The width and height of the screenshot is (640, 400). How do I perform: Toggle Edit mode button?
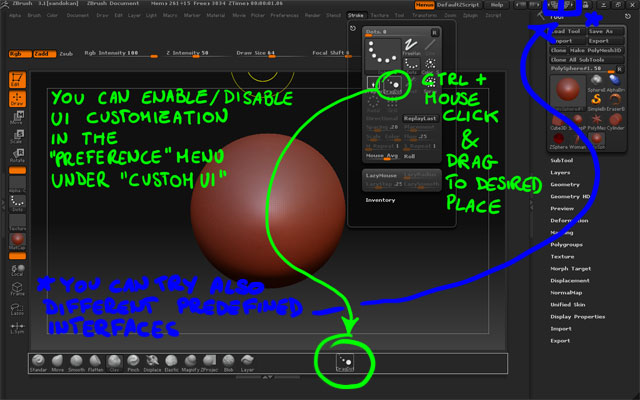(18, 80)
